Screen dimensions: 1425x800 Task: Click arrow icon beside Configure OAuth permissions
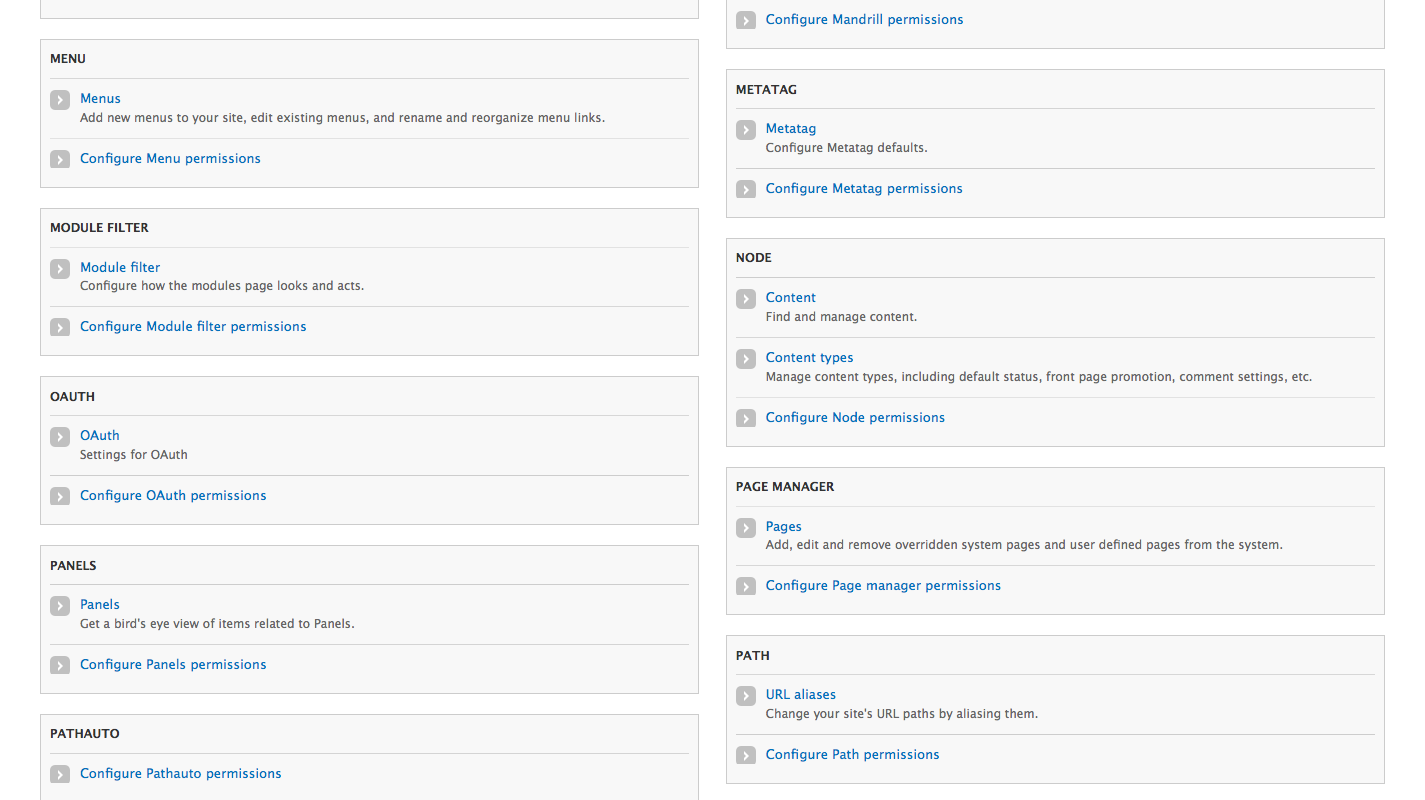(60, 496)
